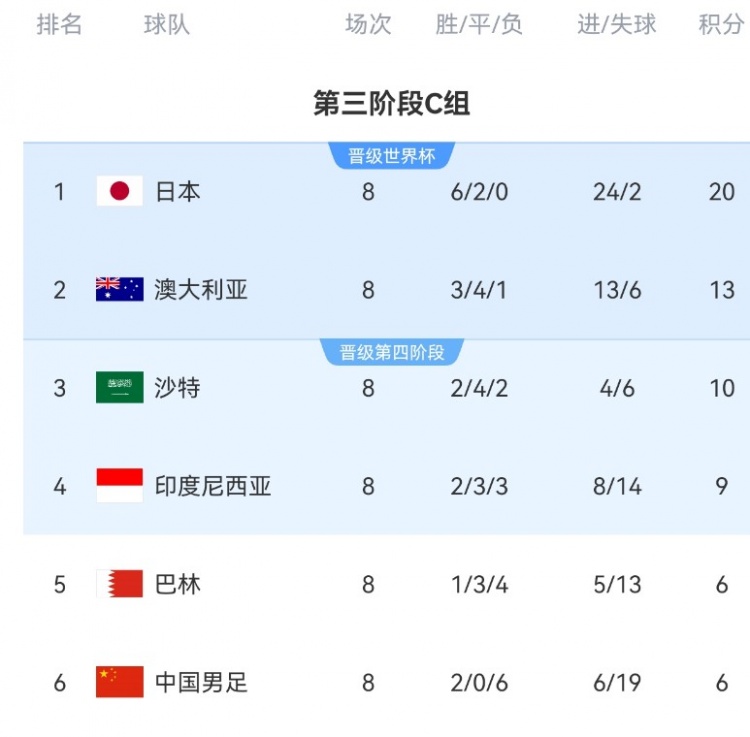Click the Indonesia flag icon
750x737 pixels.
pos(120,485)
